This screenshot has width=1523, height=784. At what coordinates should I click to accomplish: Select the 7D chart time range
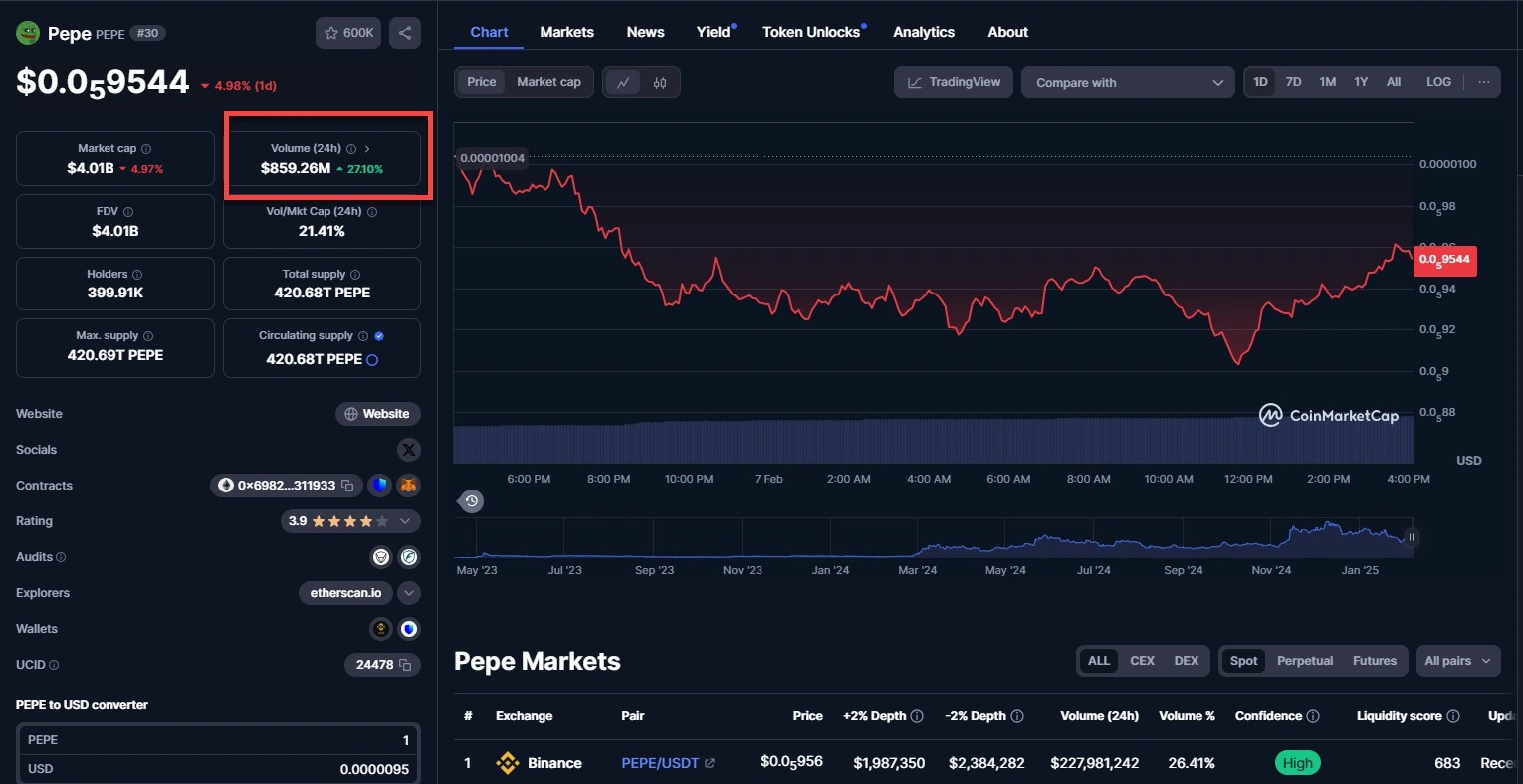tap(1293, 82)
